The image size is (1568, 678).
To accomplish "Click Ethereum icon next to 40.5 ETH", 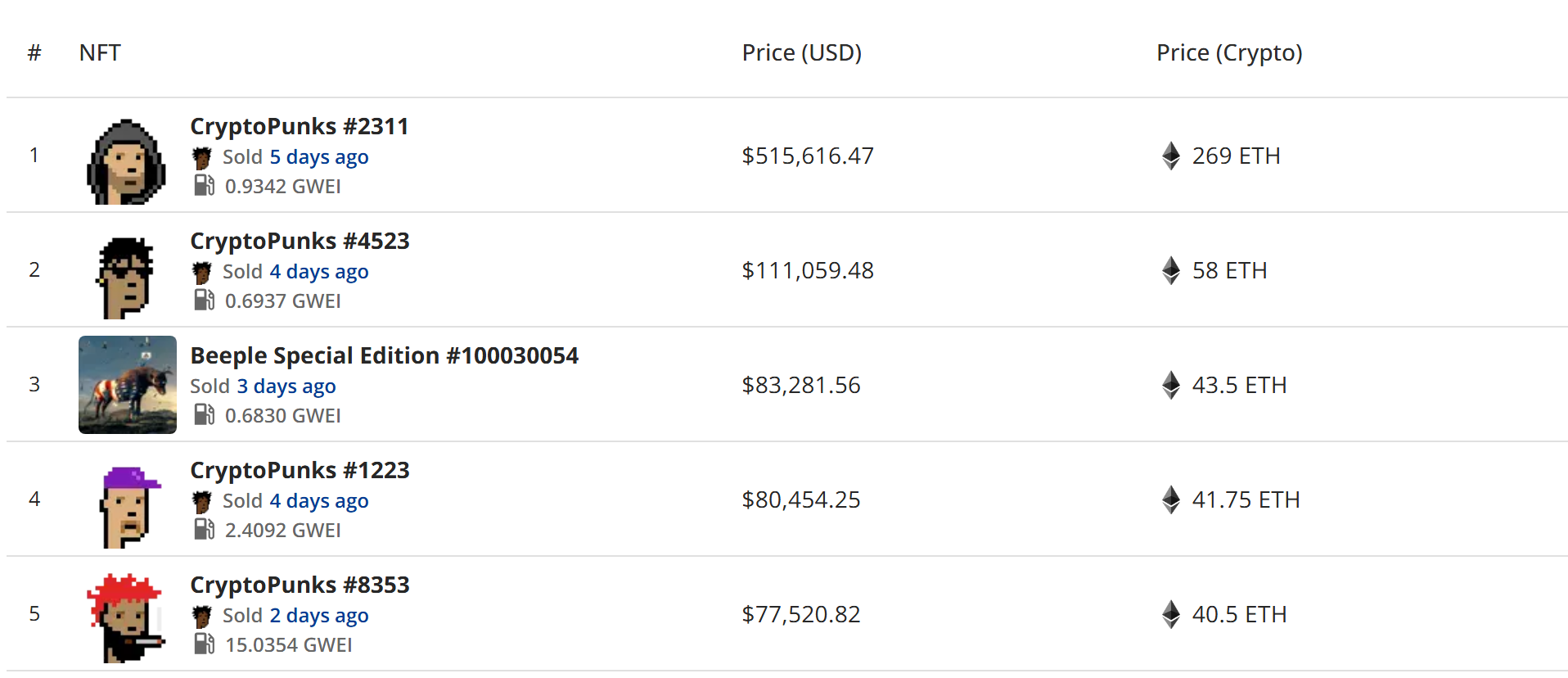I will (x=1171, y=614).
